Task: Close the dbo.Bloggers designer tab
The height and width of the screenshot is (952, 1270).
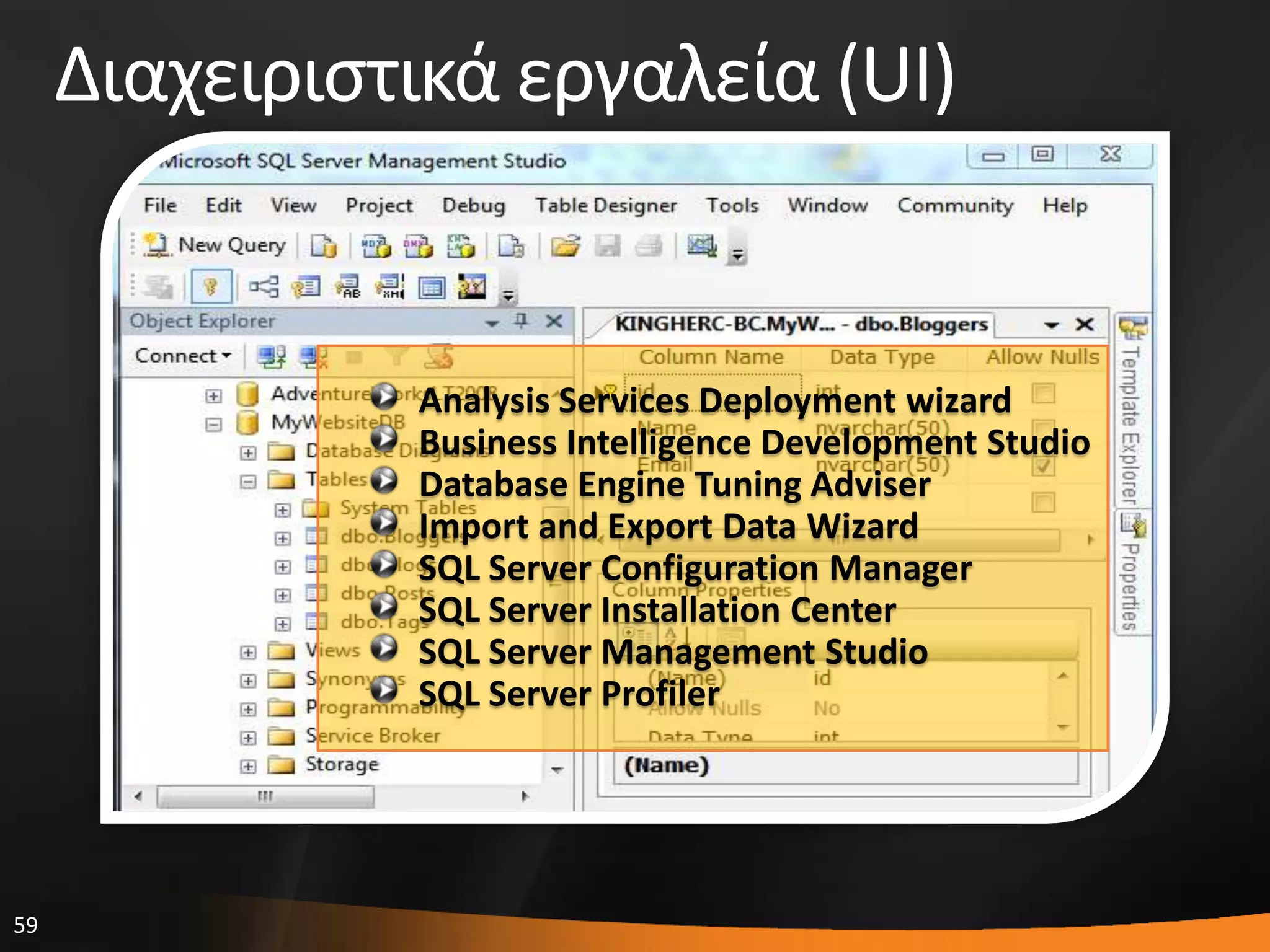Action: [1085, 324]
